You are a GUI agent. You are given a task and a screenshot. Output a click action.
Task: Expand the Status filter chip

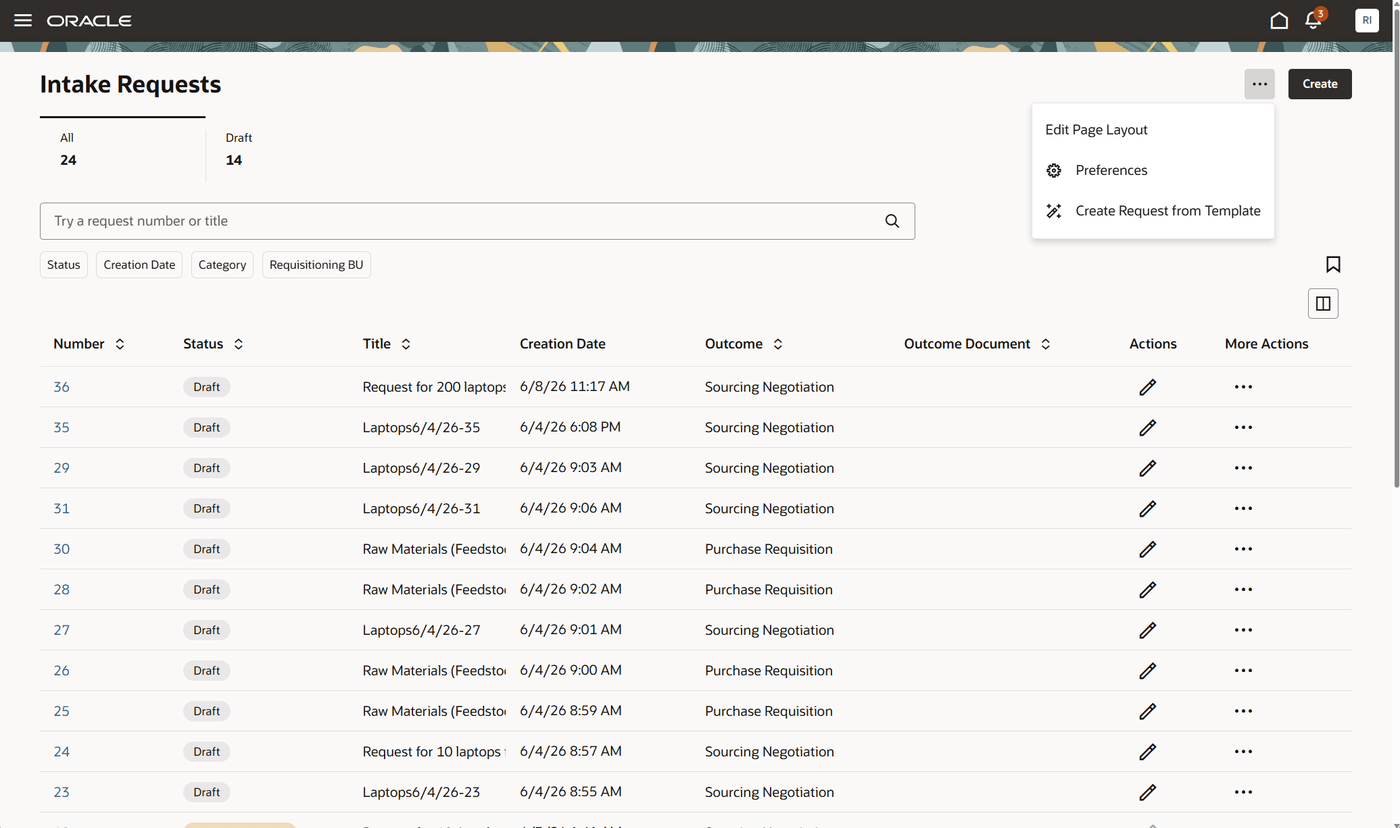pos(64,265)
